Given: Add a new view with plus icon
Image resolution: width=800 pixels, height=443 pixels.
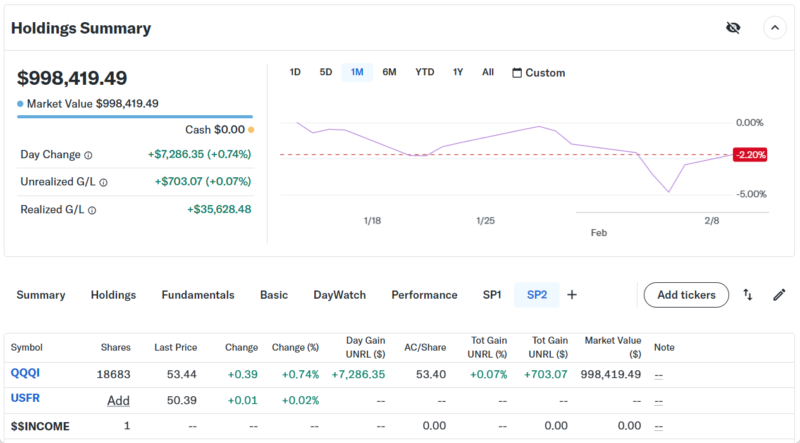Looking at the screenshot, I should tap(572, 295).
